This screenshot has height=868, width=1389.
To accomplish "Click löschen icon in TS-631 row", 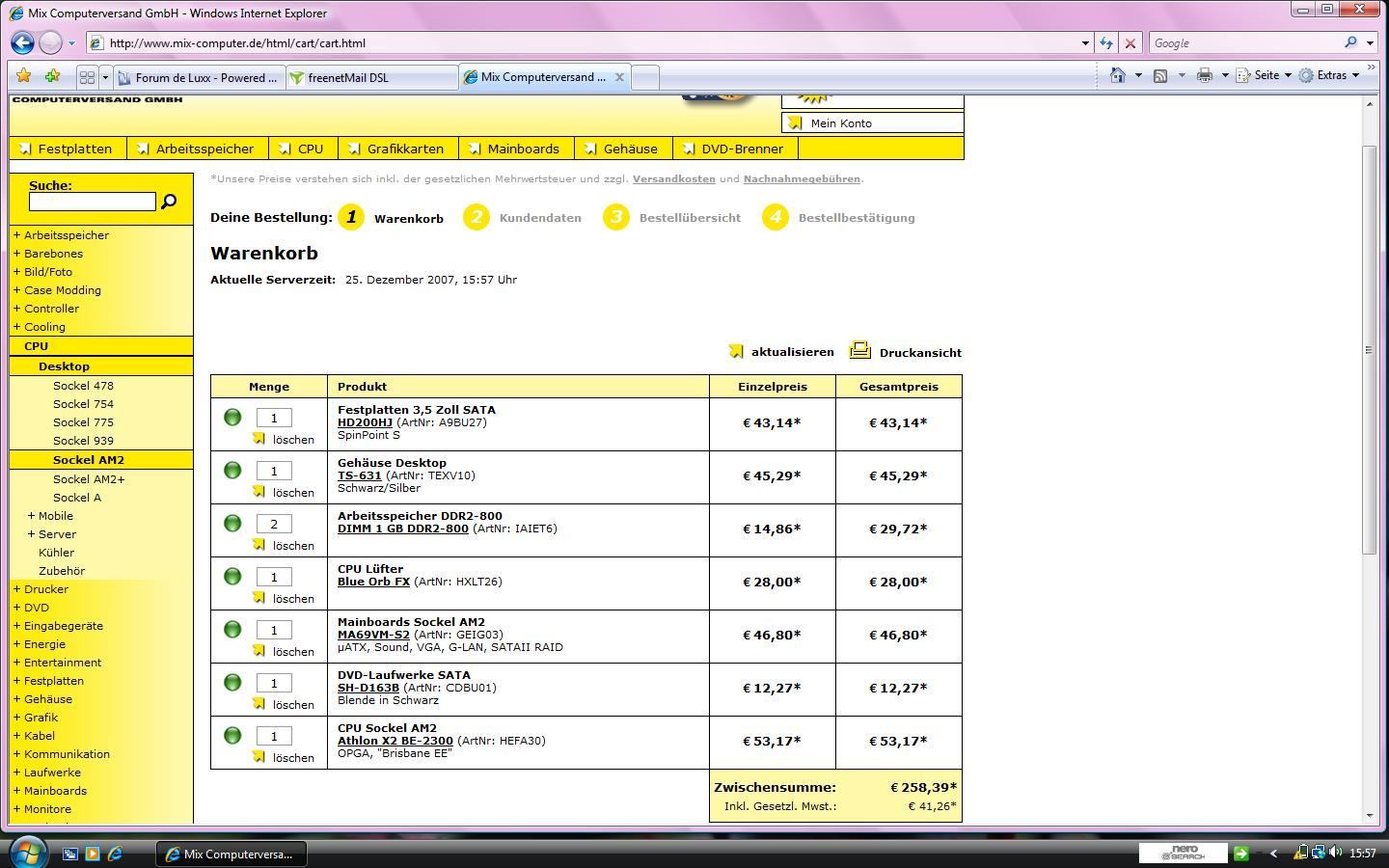I will pyautogui.click(x=259, y=492).
